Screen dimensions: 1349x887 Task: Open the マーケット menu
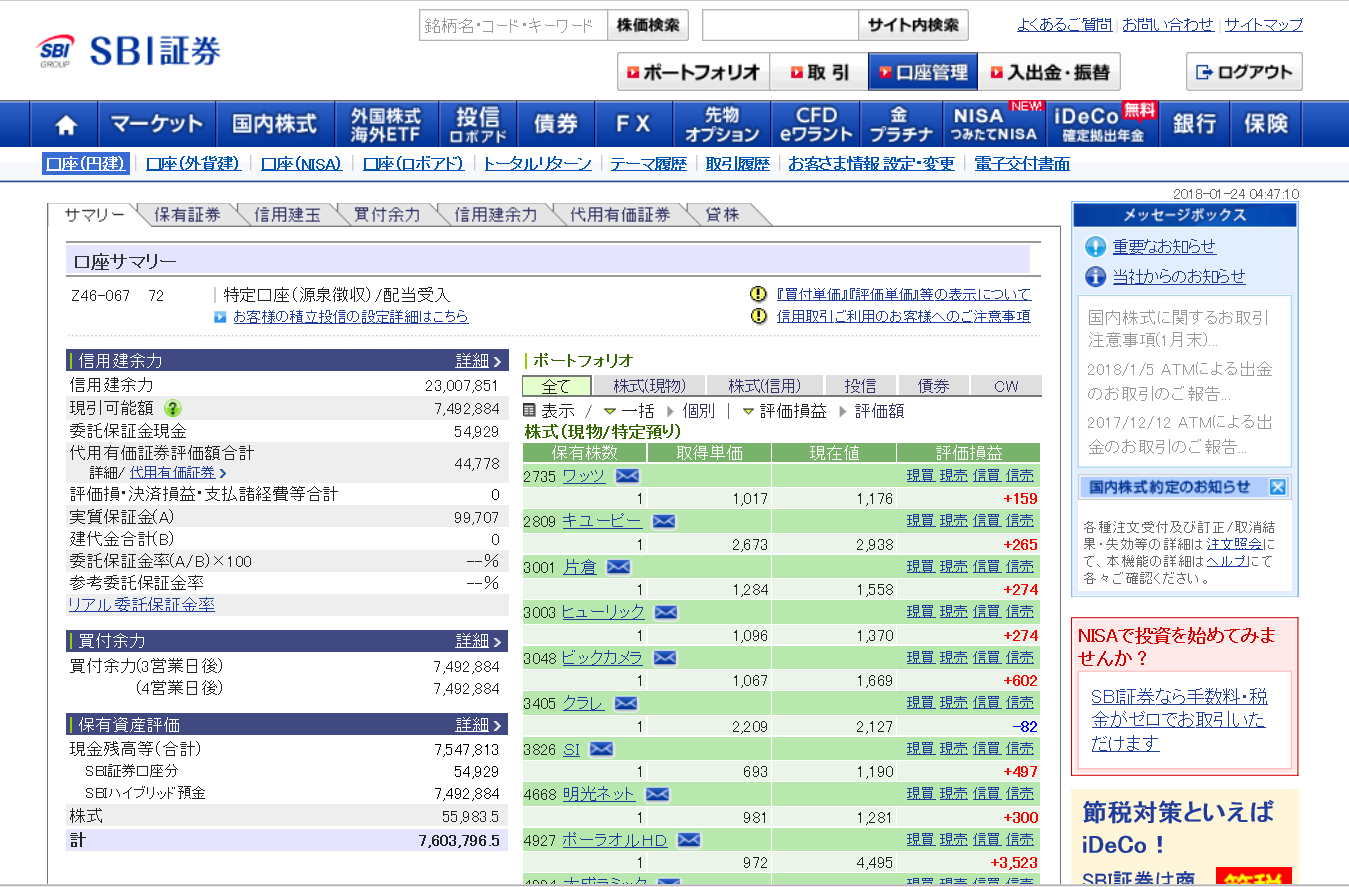[x=157, y=124]
